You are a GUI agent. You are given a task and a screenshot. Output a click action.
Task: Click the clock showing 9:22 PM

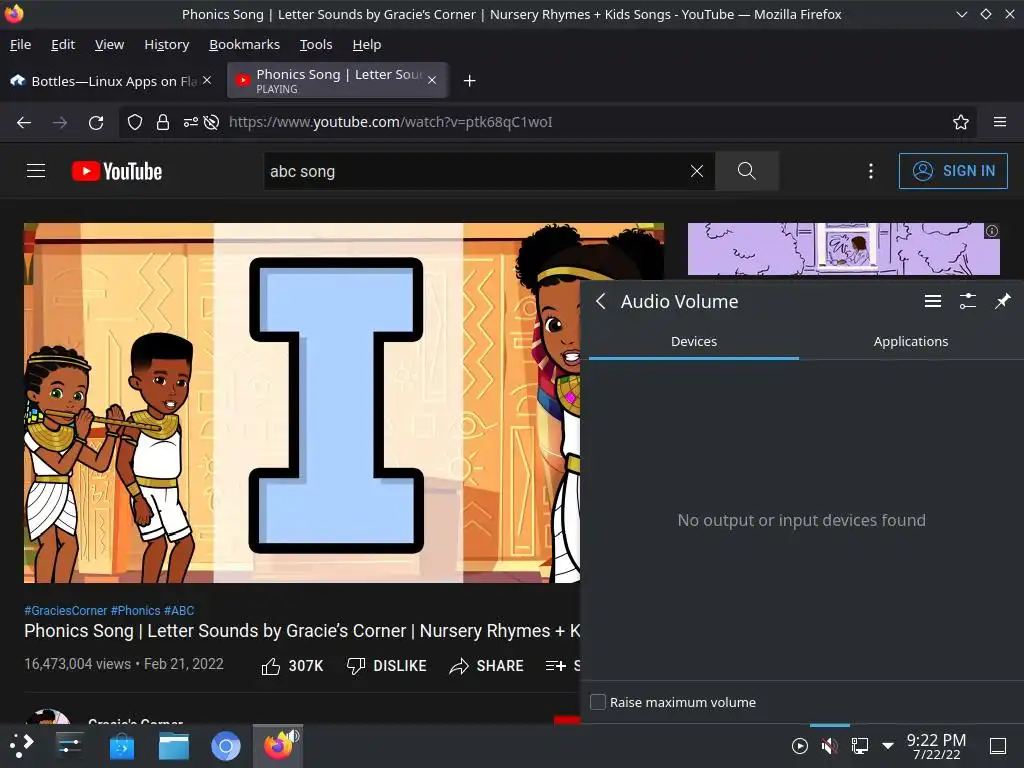[x=936, y=746]
